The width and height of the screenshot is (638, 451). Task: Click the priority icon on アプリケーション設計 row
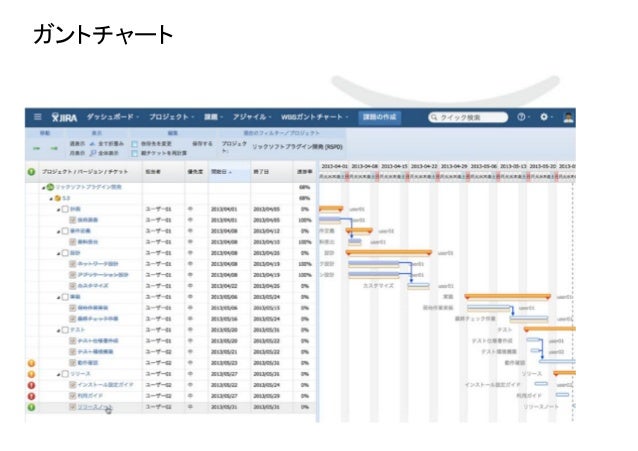[190, 275]
